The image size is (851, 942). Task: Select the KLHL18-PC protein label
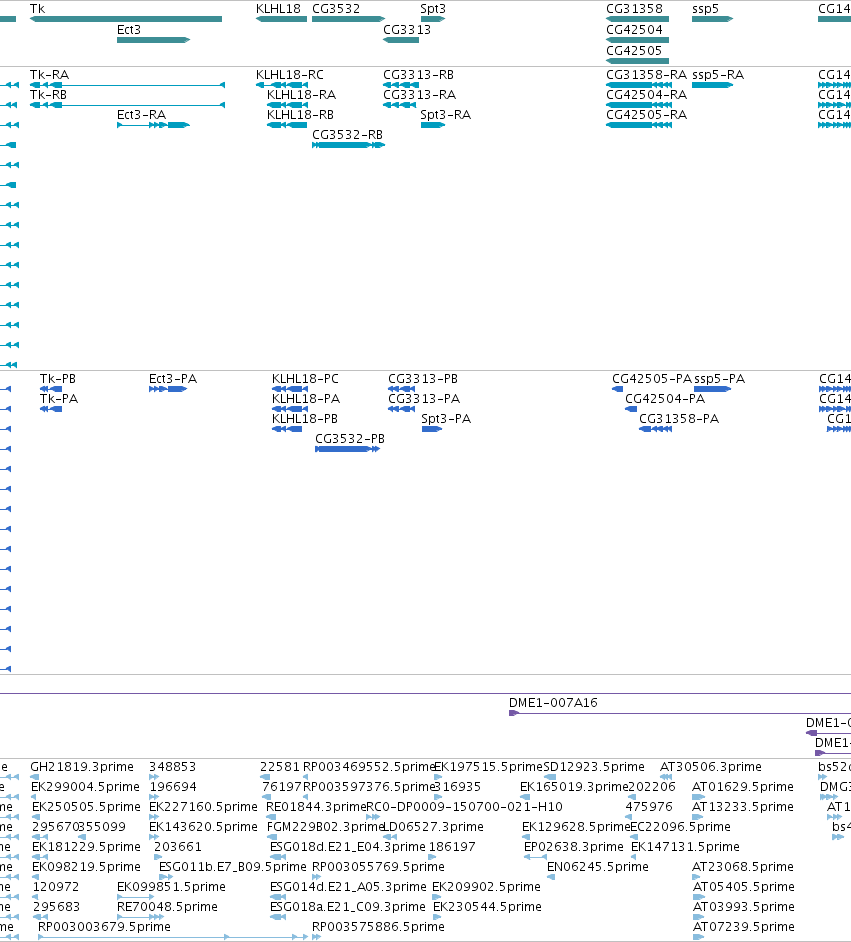point(305,378)
